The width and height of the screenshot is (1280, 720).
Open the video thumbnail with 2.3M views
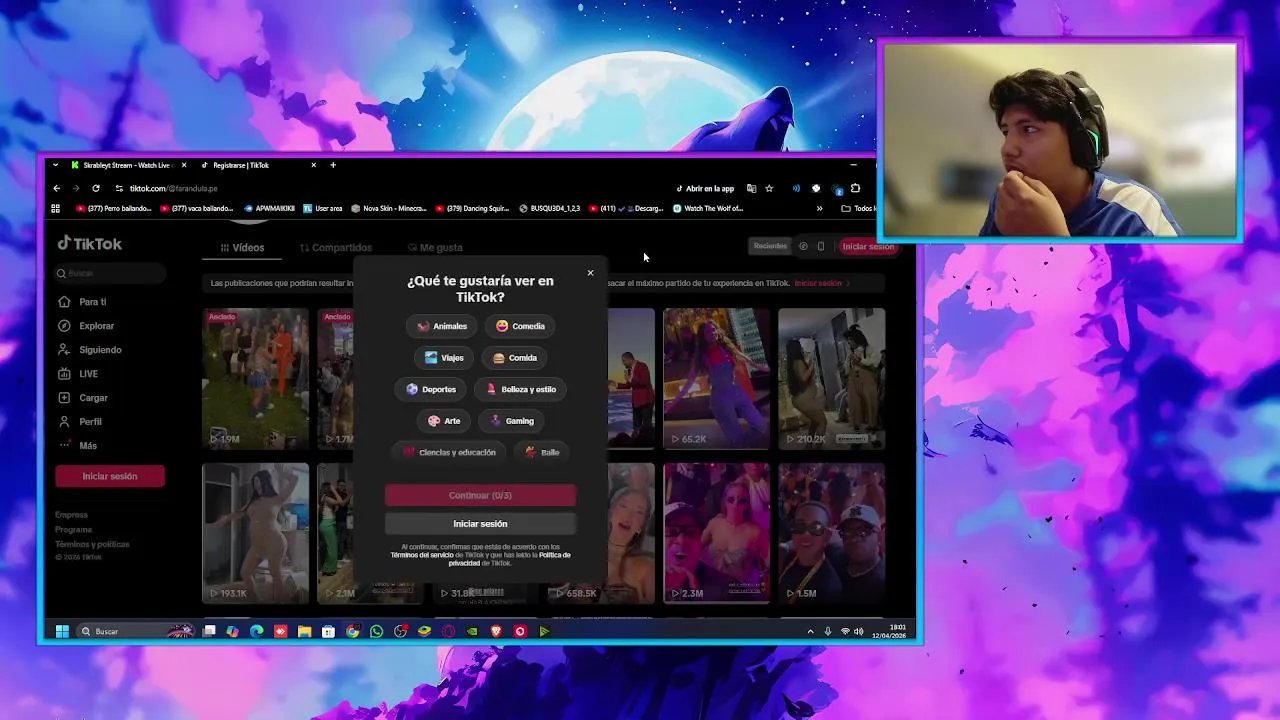716,533
